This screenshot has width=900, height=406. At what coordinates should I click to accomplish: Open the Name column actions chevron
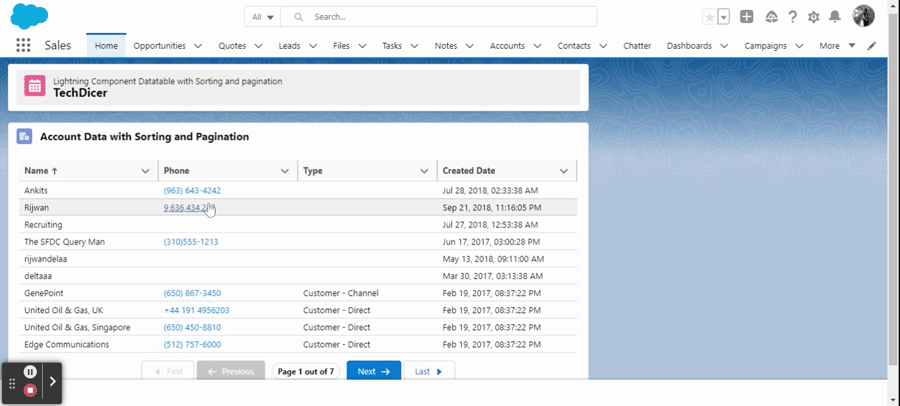coord(145,171)
